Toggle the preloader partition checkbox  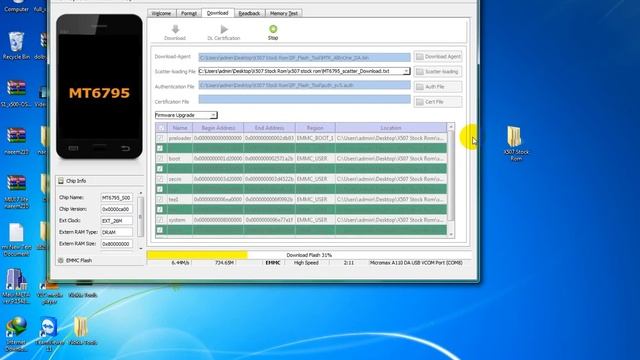coord(160,138)
